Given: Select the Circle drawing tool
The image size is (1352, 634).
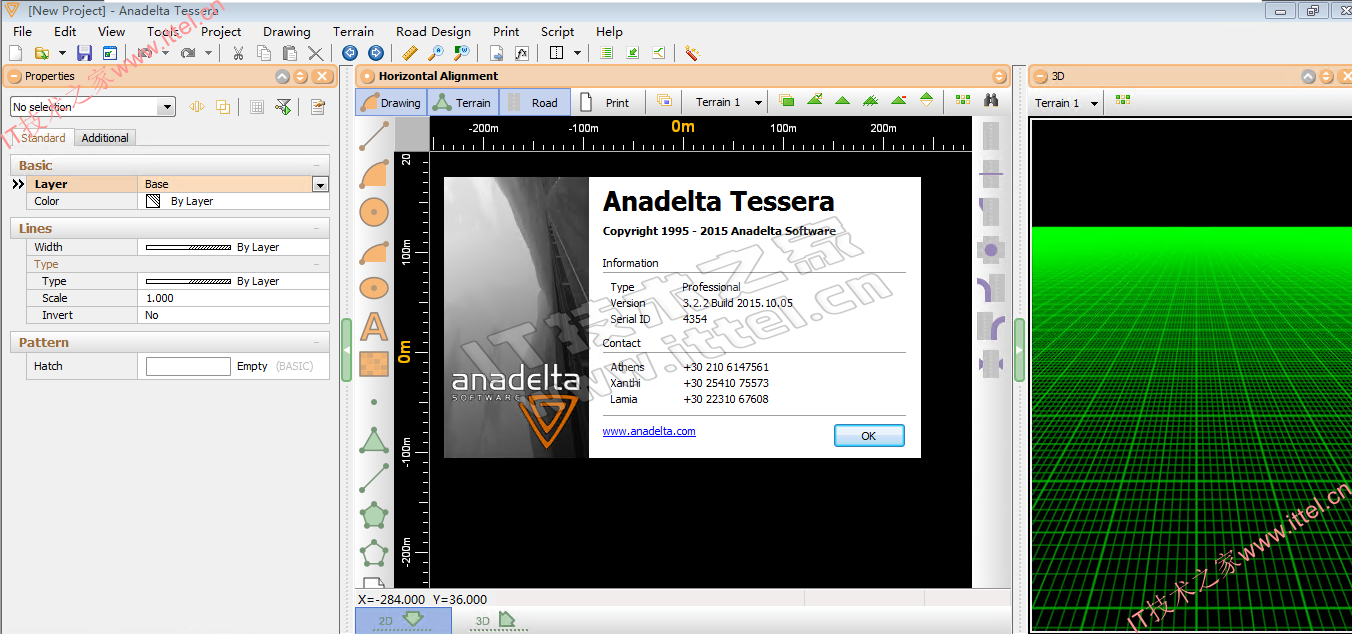Looking at the screenshot, I should click(374, 212).
